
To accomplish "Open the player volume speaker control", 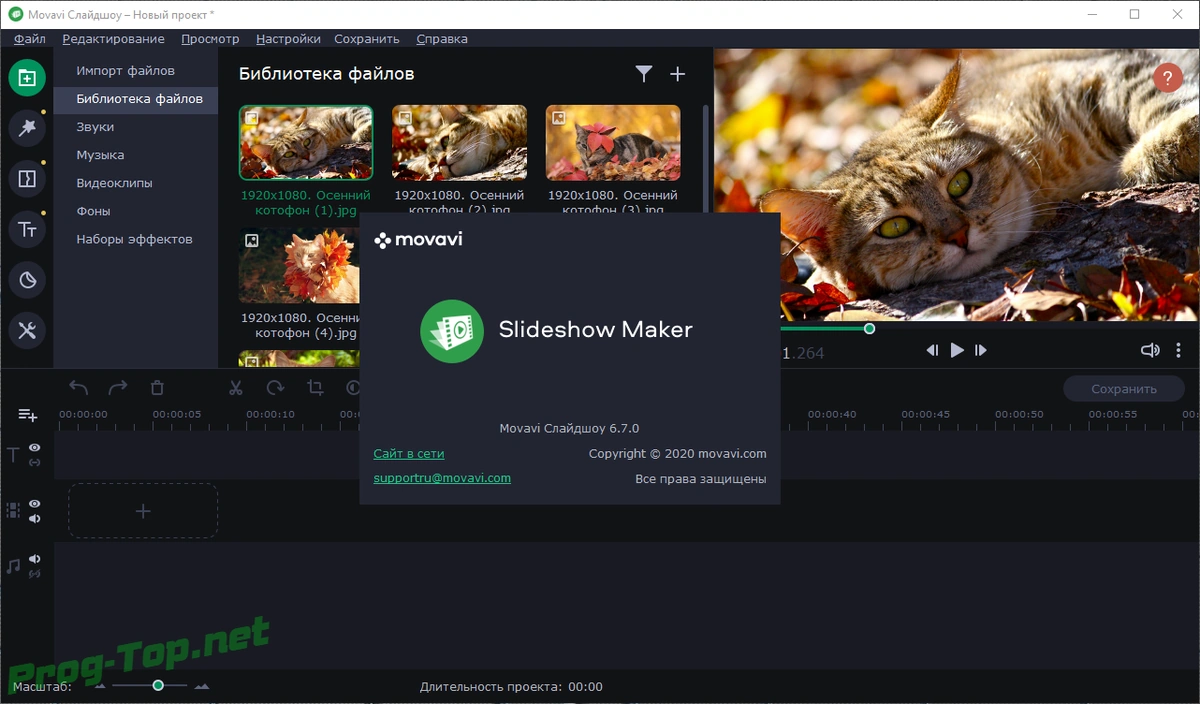I will (1150, 350).
